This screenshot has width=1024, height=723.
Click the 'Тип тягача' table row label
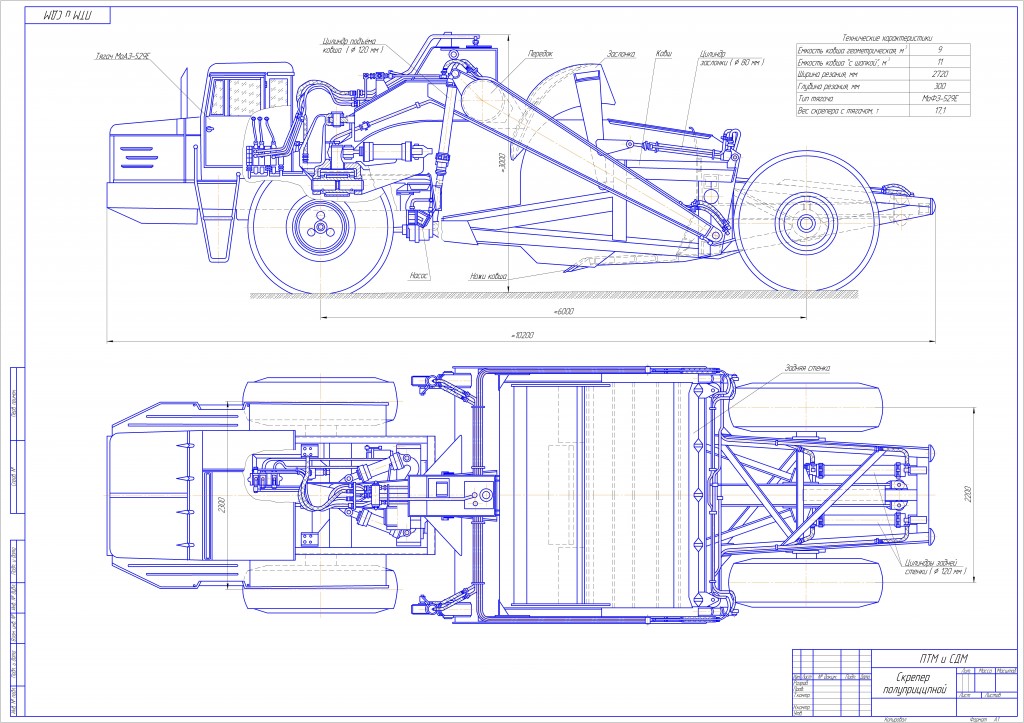[x=816, y=99]
